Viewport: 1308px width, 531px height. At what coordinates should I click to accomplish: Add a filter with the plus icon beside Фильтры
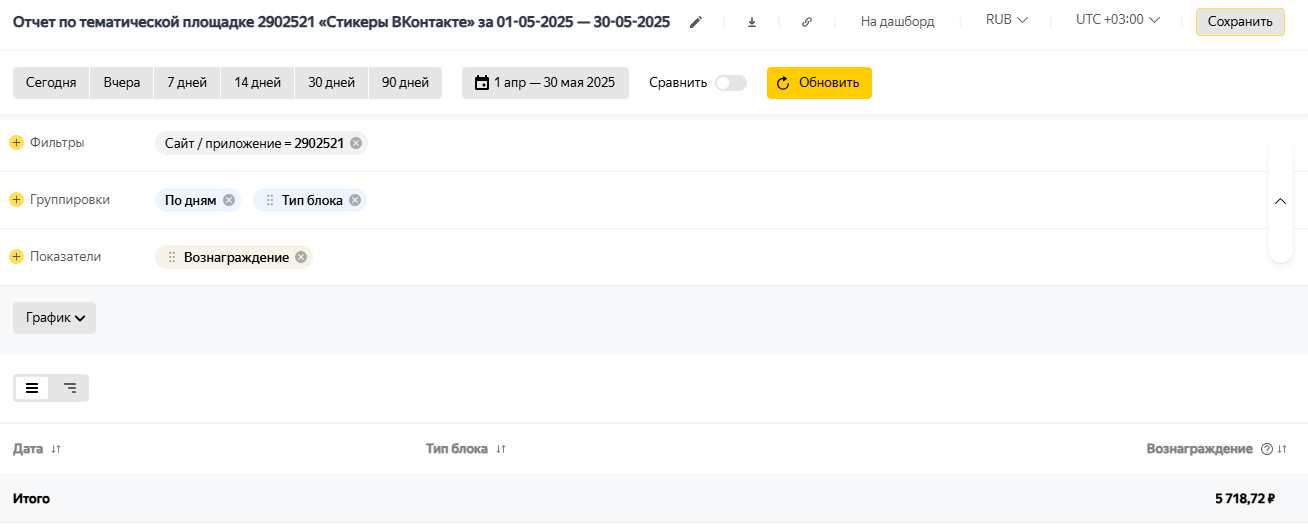16,143
